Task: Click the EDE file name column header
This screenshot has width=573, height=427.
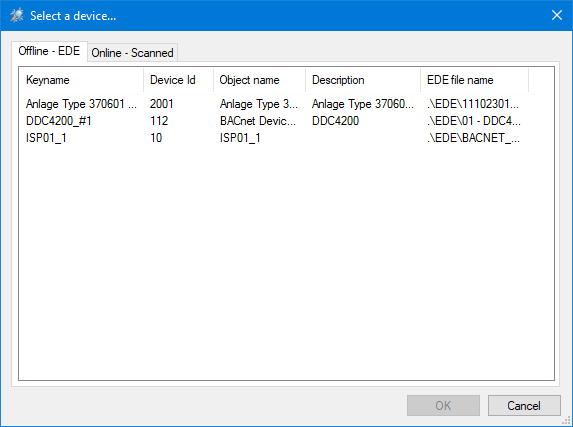Action: pos(474,80)
